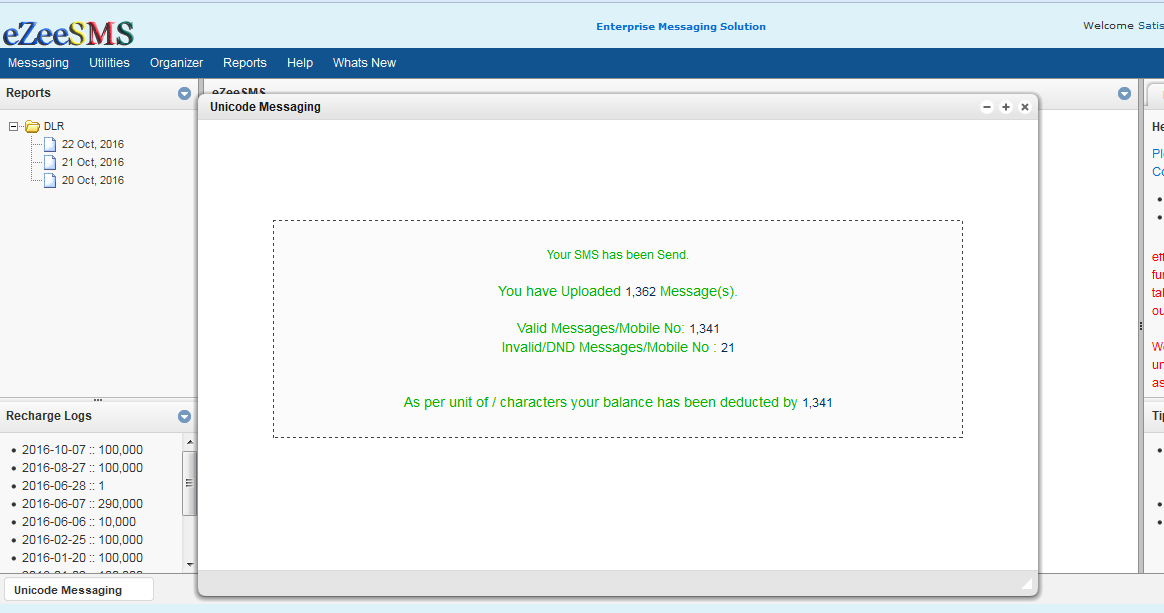Open the Messaging menu

pos(38,63)
